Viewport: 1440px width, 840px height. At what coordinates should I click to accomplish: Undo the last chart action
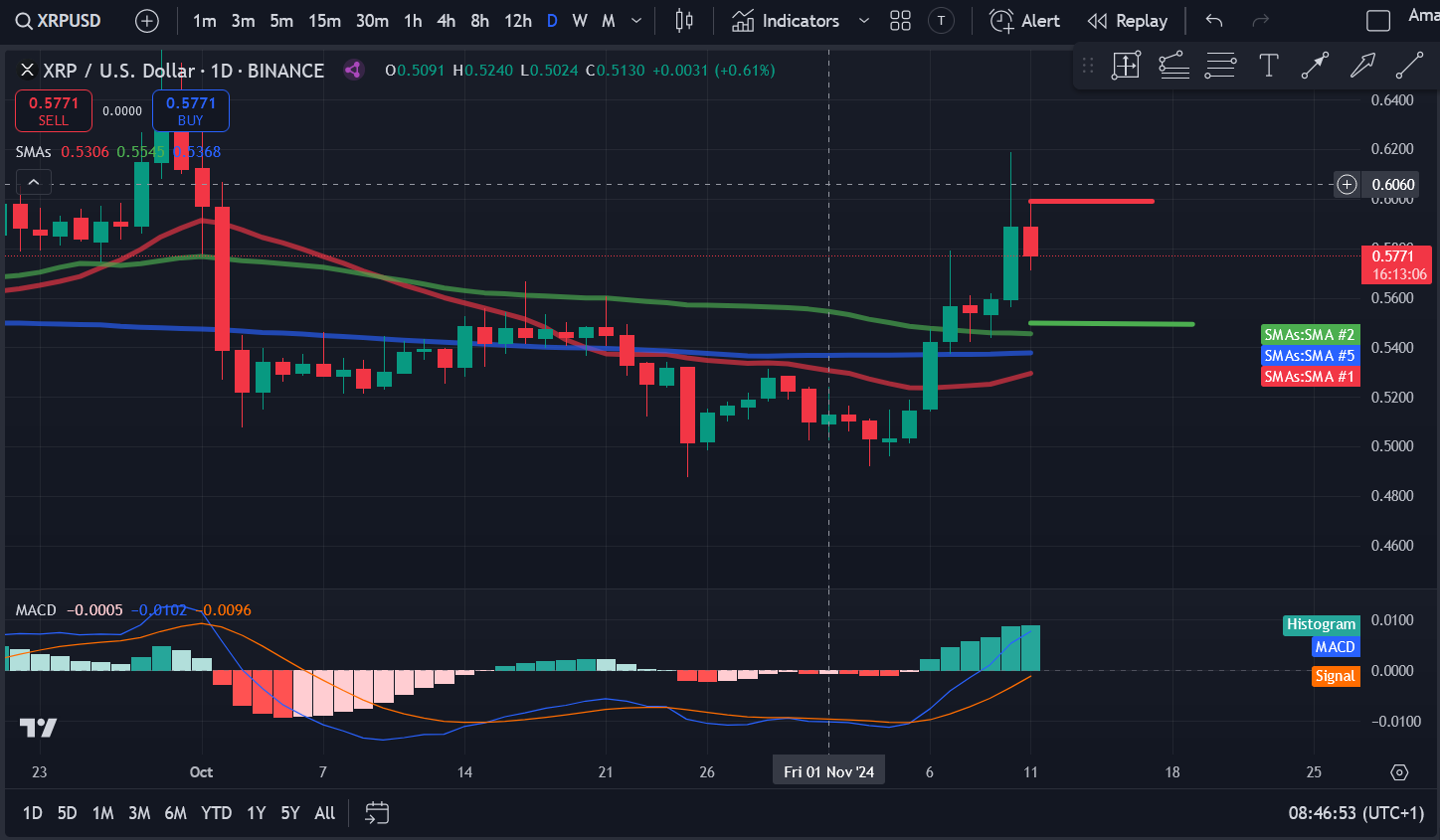point(1214,21)
